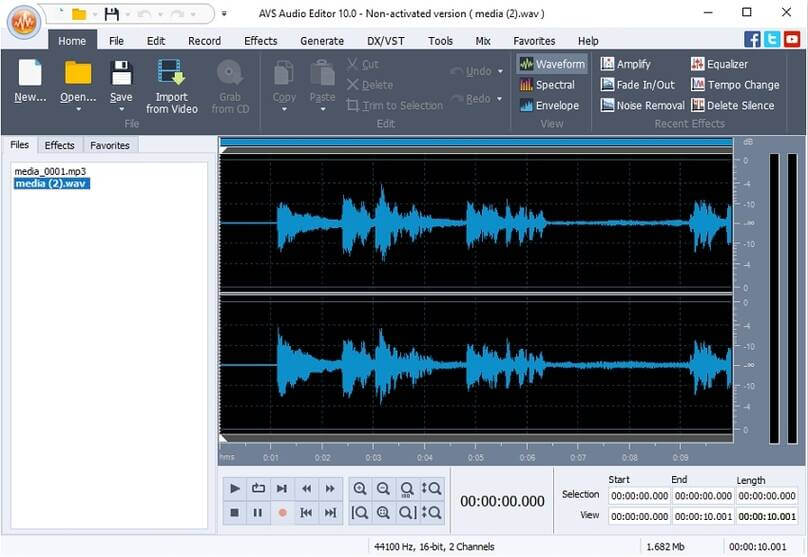Switch to the Waveform view

click(x=552, y=64)
